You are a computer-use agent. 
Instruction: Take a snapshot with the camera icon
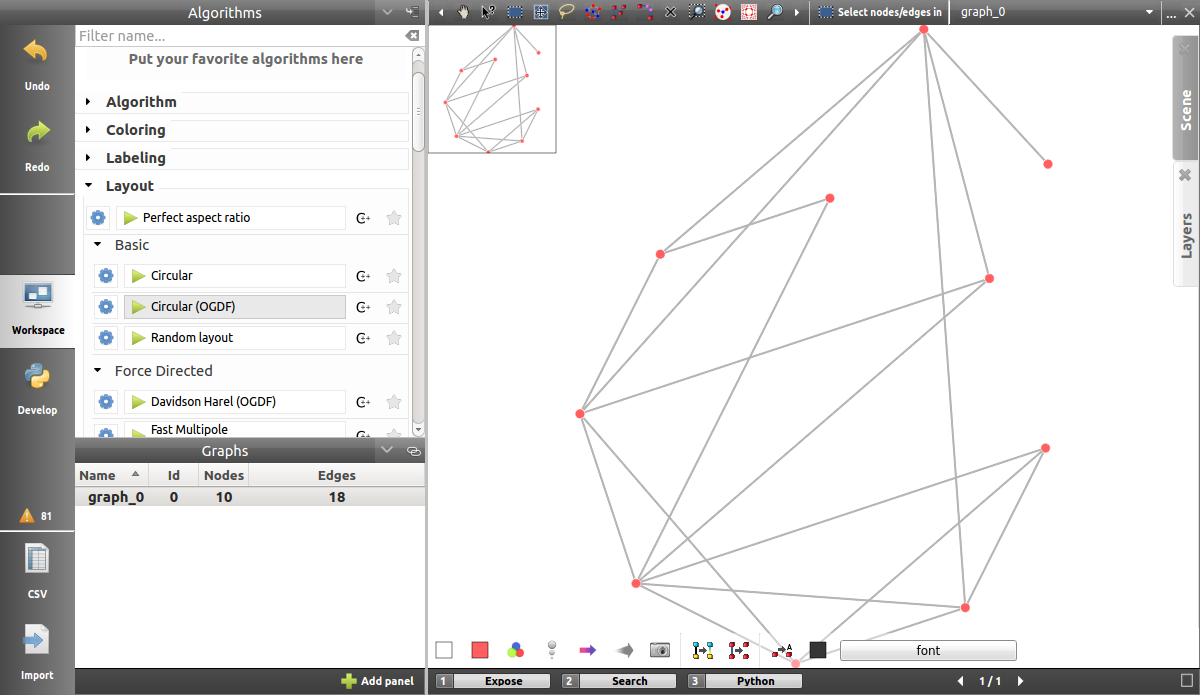coord(659,650)
